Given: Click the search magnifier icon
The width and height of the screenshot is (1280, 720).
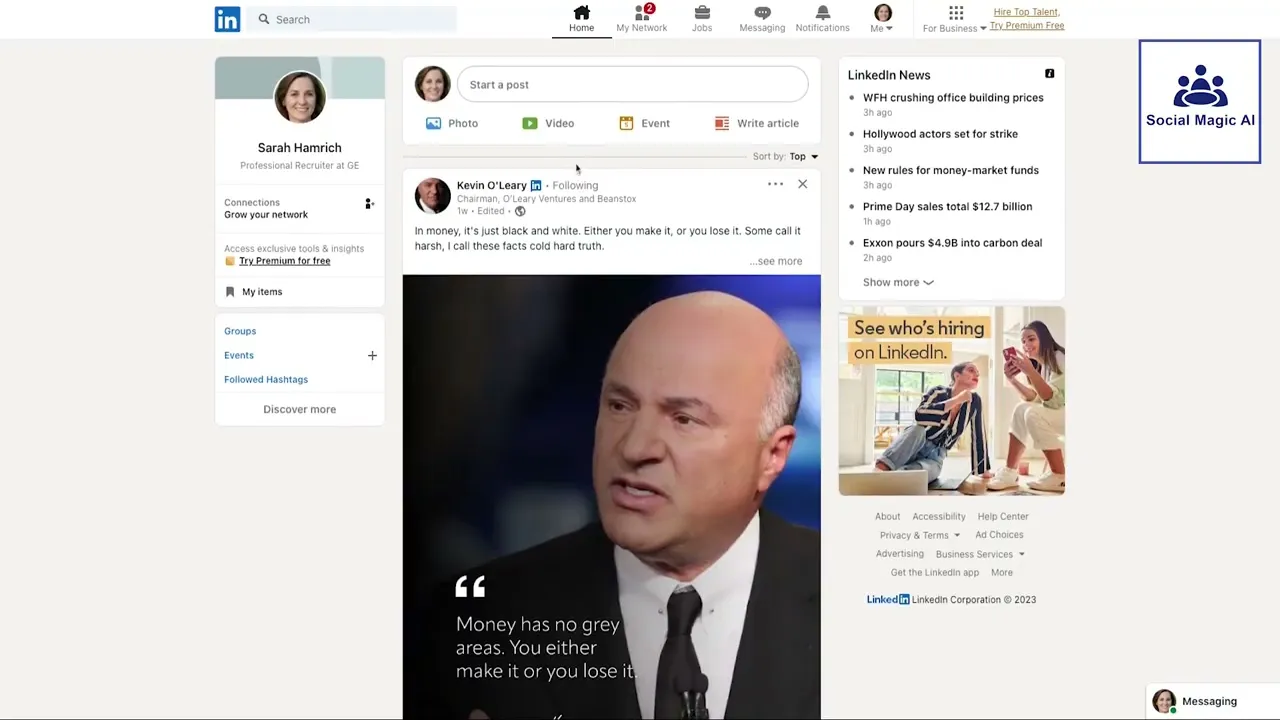Looking at the screenshot, I should [264, 19].
